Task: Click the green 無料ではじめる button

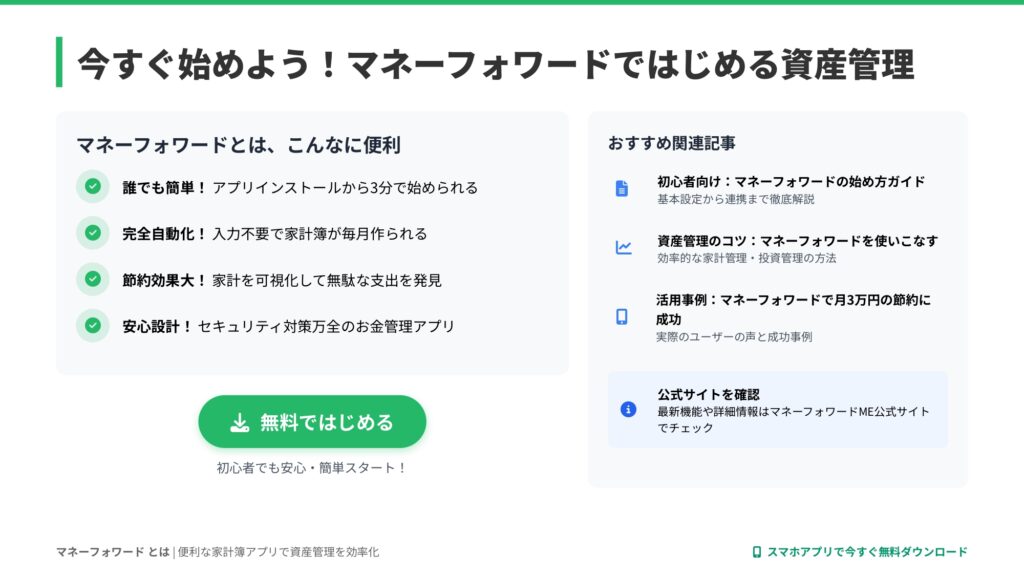Action: click(312, 422)
